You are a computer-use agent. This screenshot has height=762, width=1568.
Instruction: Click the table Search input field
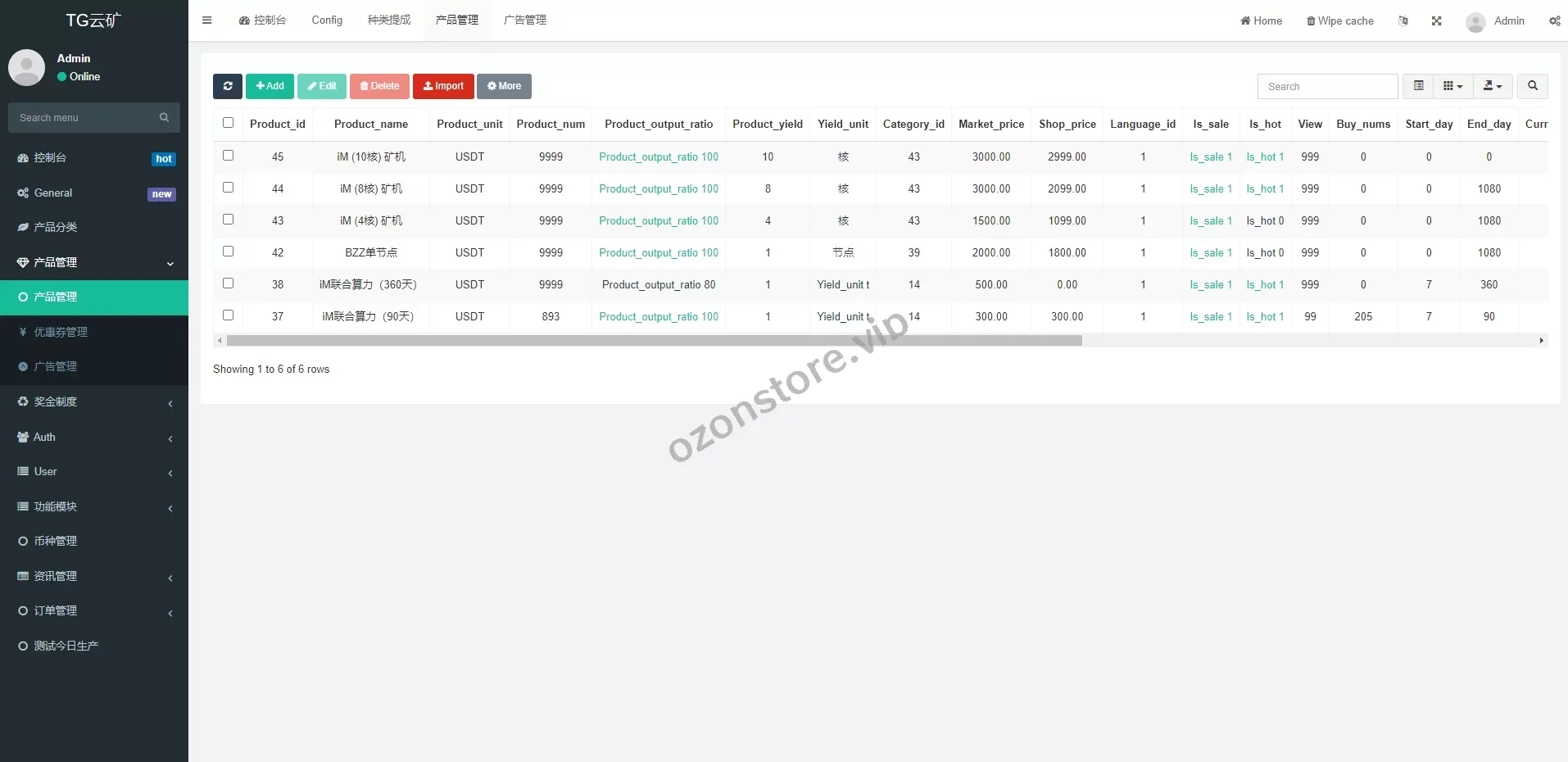click(x=1327, y=87)
